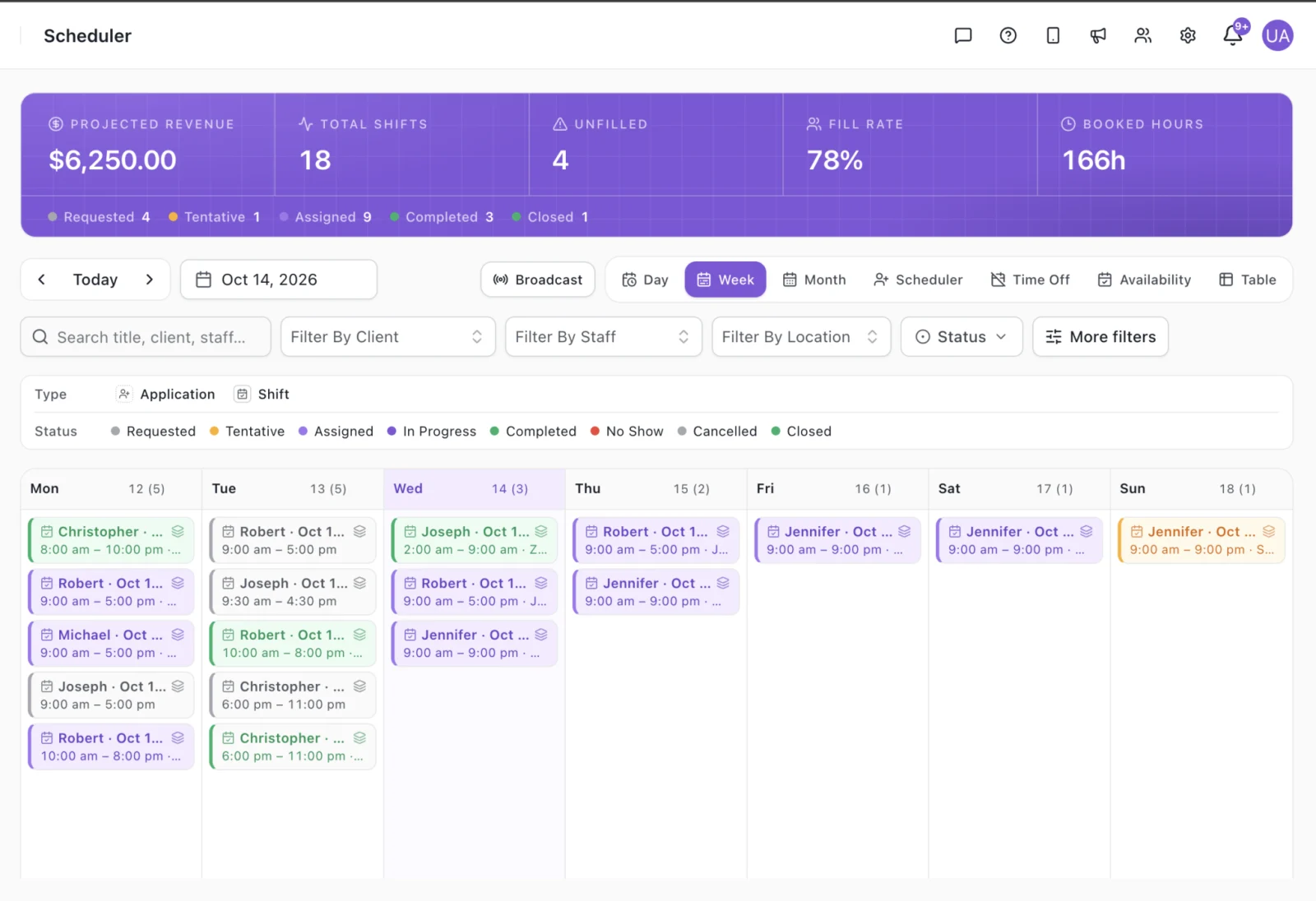Open the UA user avatar menu
Screen dimensions: 1316x901
click(1277, 35)
